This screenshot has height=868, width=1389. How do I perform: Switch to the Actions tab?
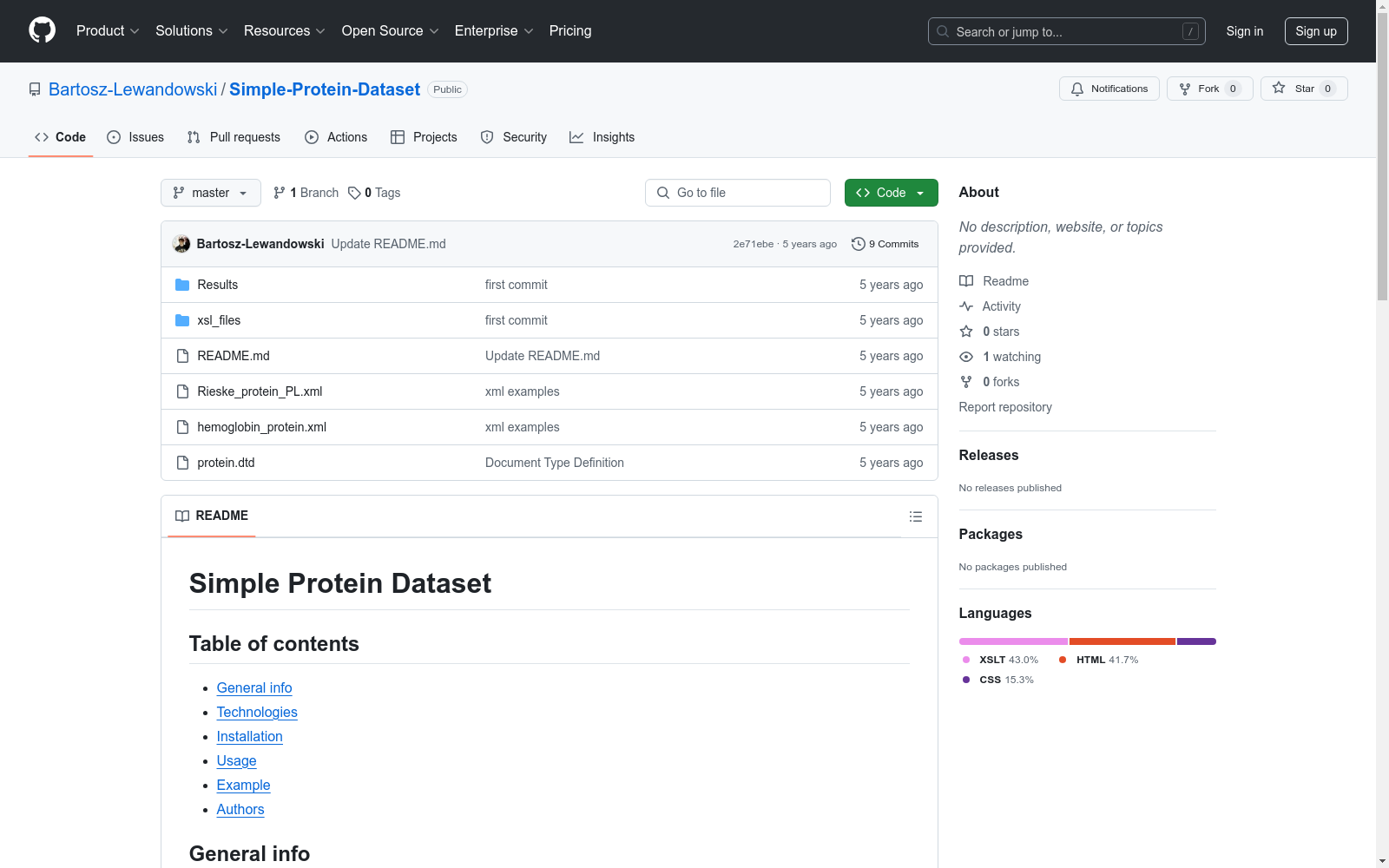[336, 137]
